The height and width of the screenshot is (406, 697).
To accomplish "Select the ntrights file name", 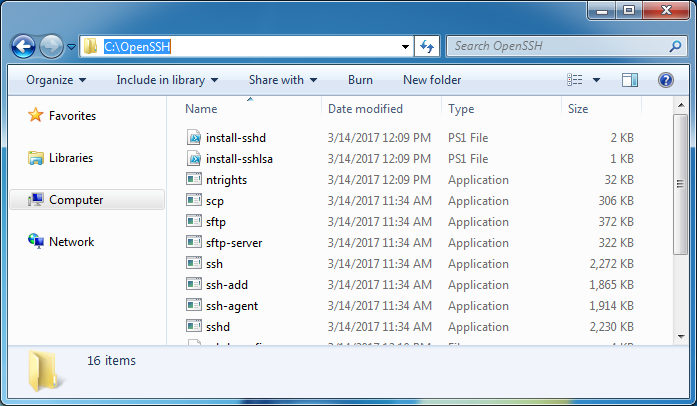I will coord(226,180).
